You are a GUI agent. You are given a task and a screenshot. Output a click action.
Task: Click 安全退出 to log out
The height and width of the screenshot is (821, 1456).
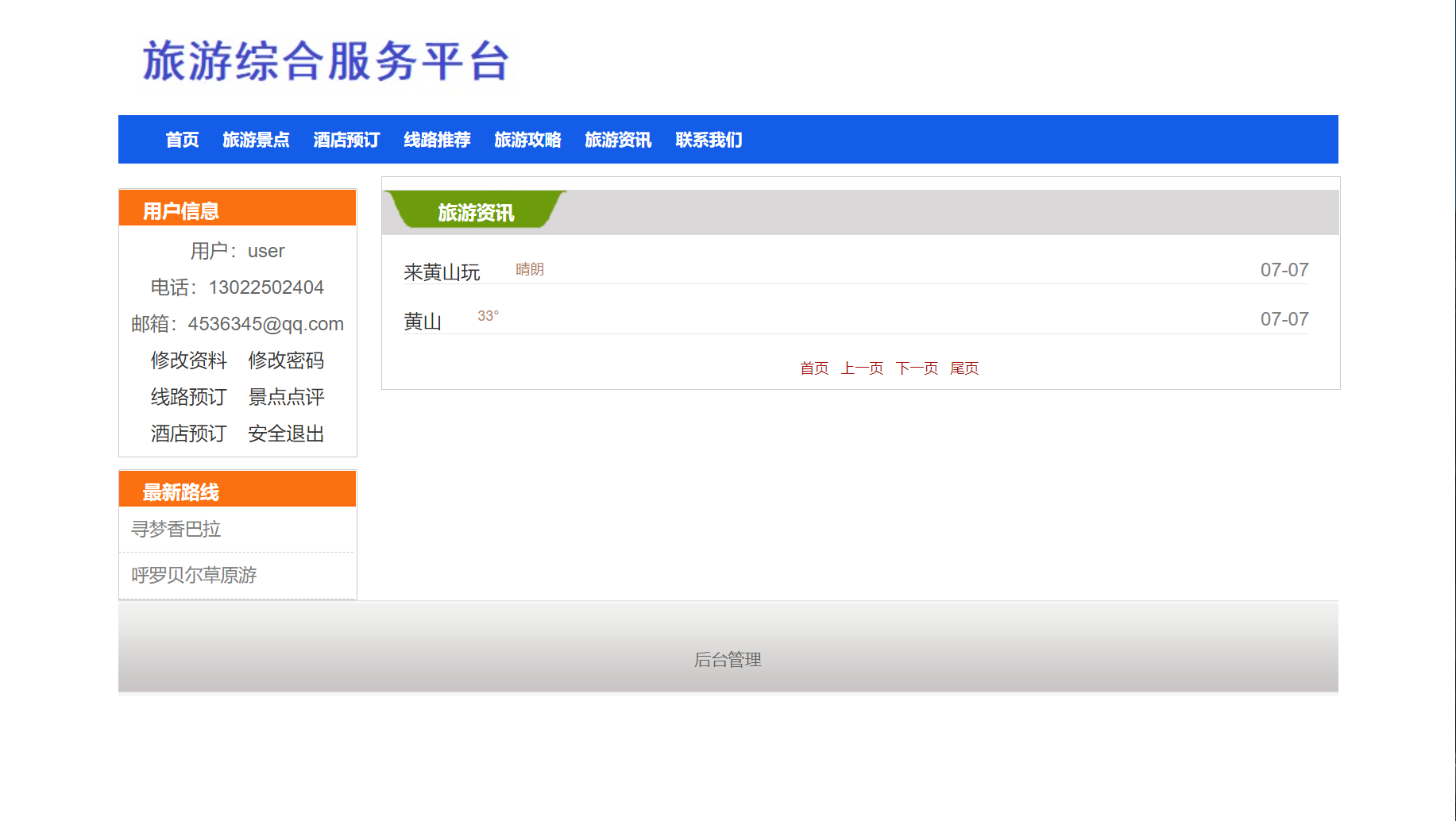click(x=285, y=434)
